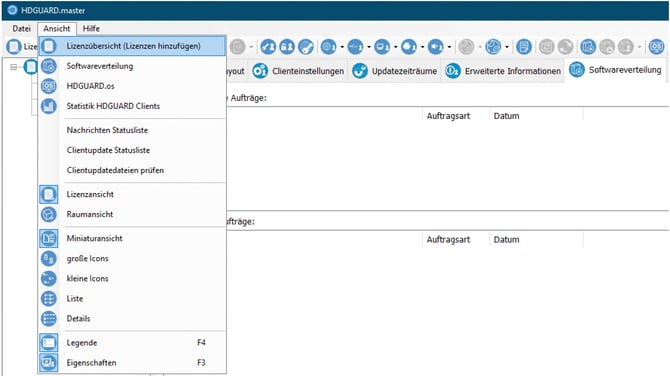The height and width of the screenshot is (376, 670).
Task: Open the Erweiterte Informationen tab
Action: click(x=503, y=71)
